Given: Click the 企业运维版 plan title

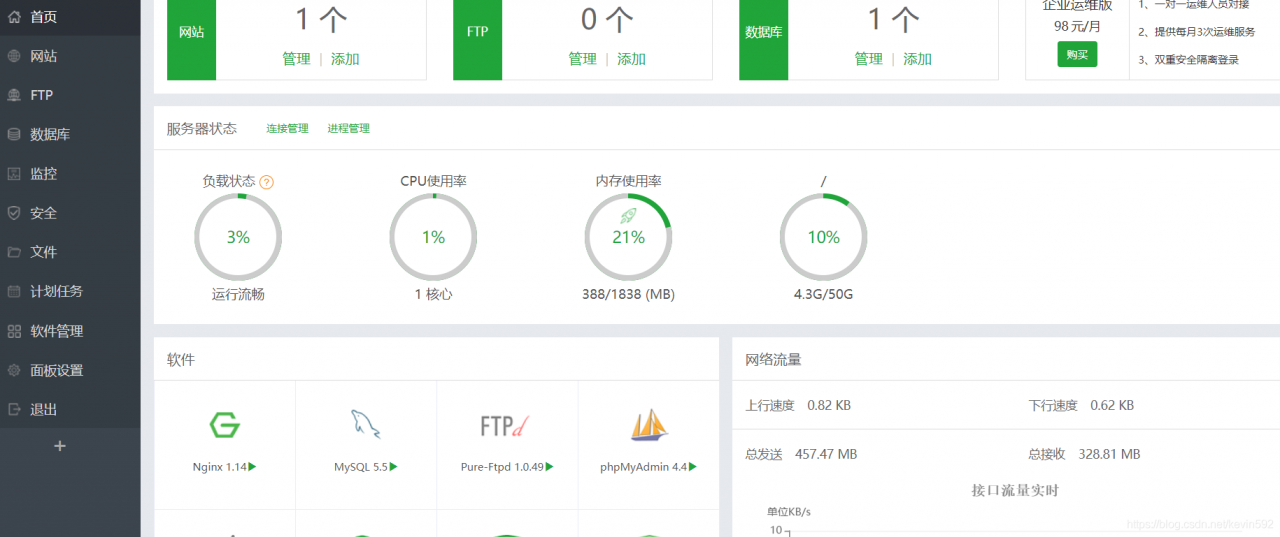Looking at the screenshot, I should click(x=1077, y=6).
